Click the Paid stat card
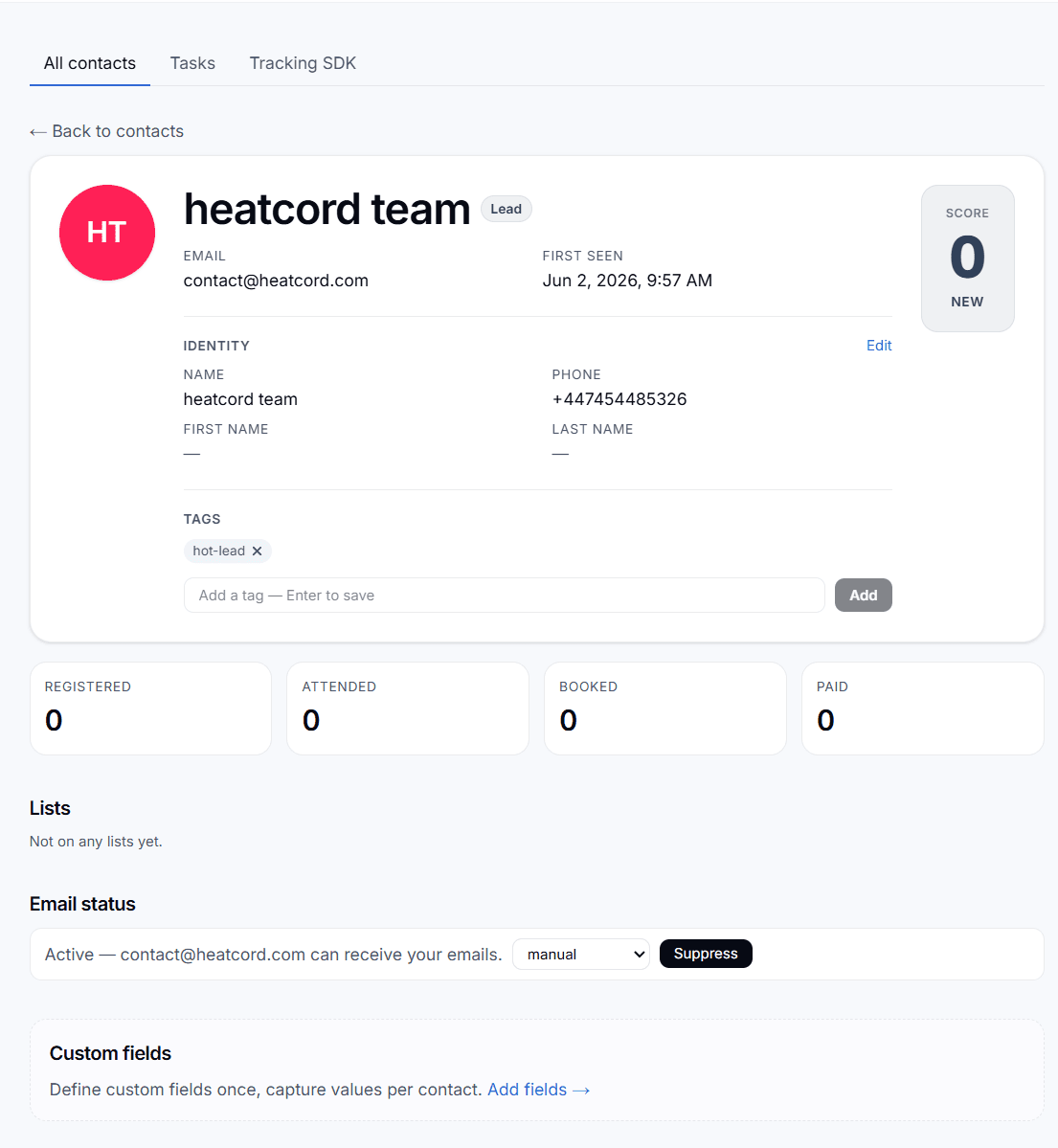 coord(923,708)
